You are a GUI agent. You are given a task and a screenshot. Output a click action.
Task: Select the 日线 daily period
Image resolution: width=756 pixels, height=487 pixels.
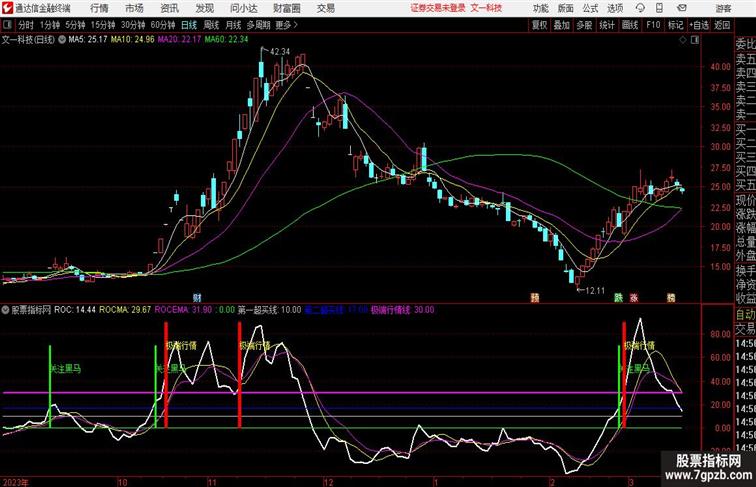point(189,25)
